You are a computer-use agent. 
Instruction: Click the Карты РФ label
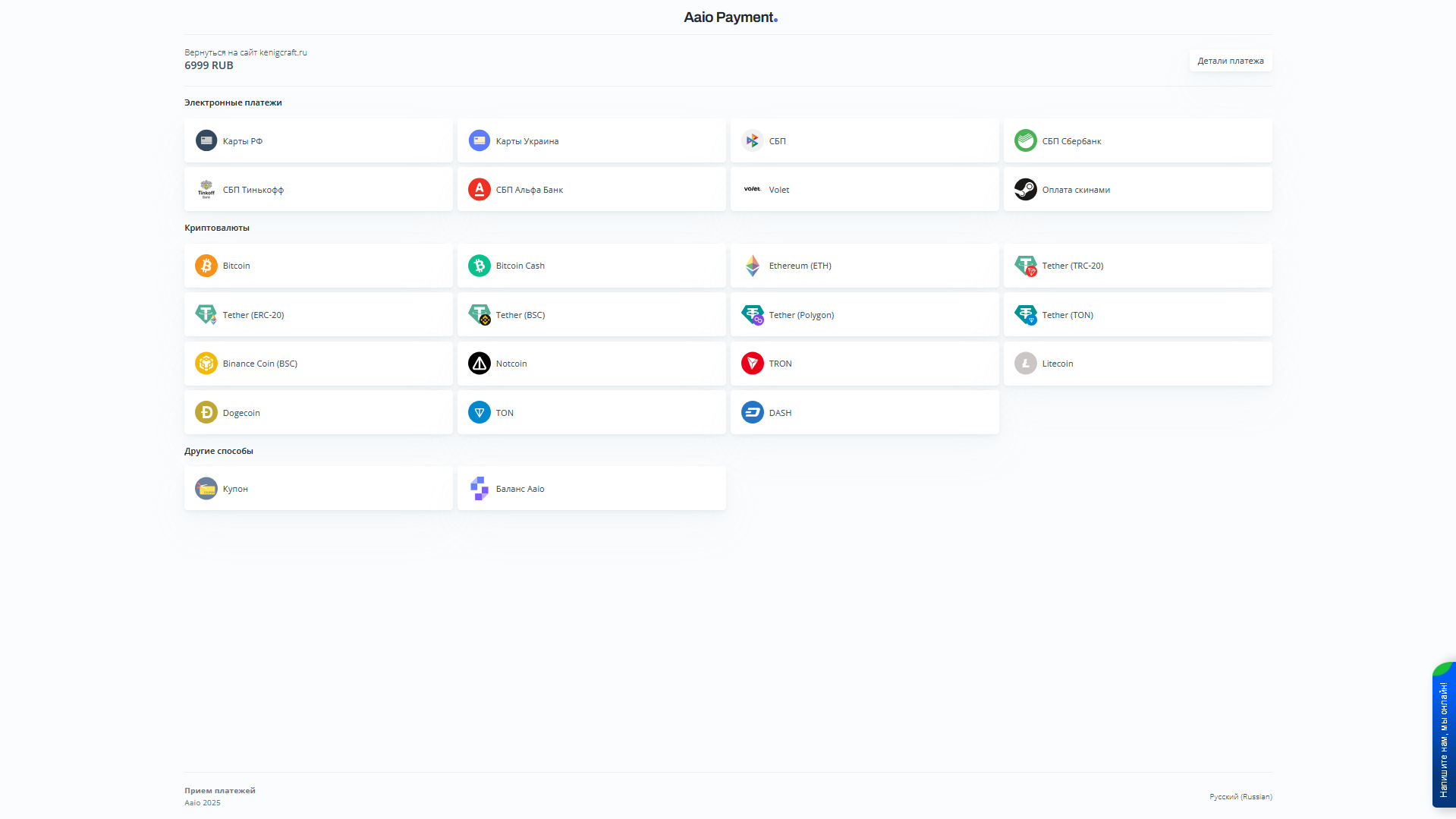(243, 141)
